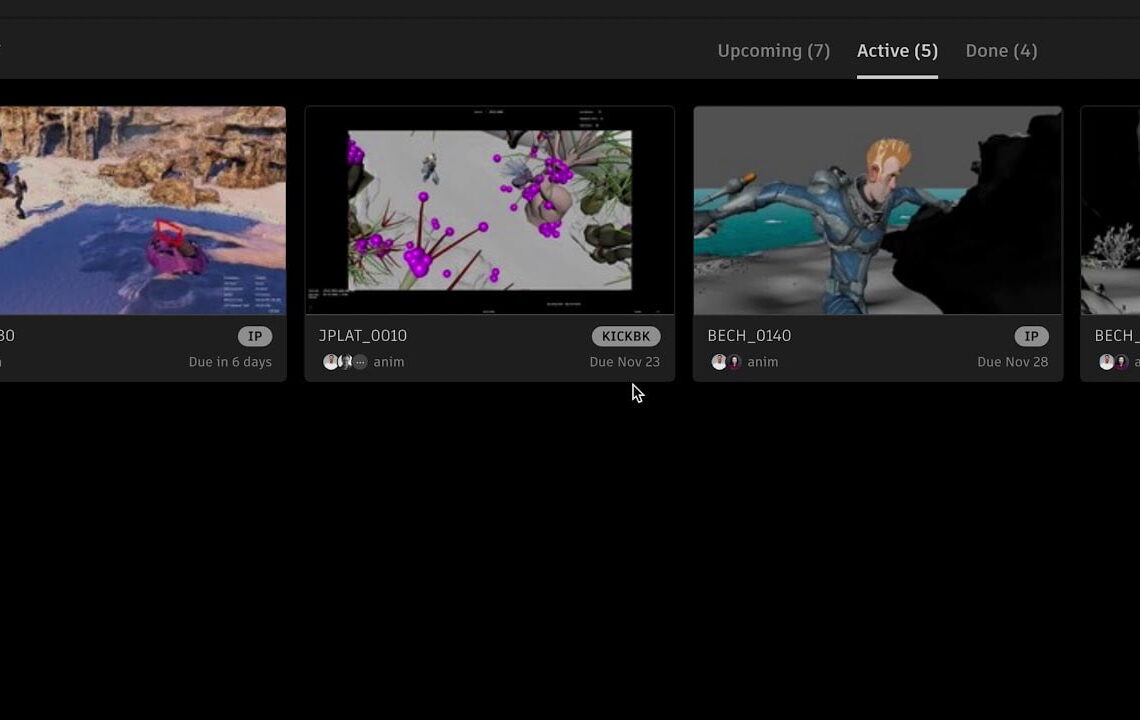Click the anim task type label on BECH_0140

(763, 362)
